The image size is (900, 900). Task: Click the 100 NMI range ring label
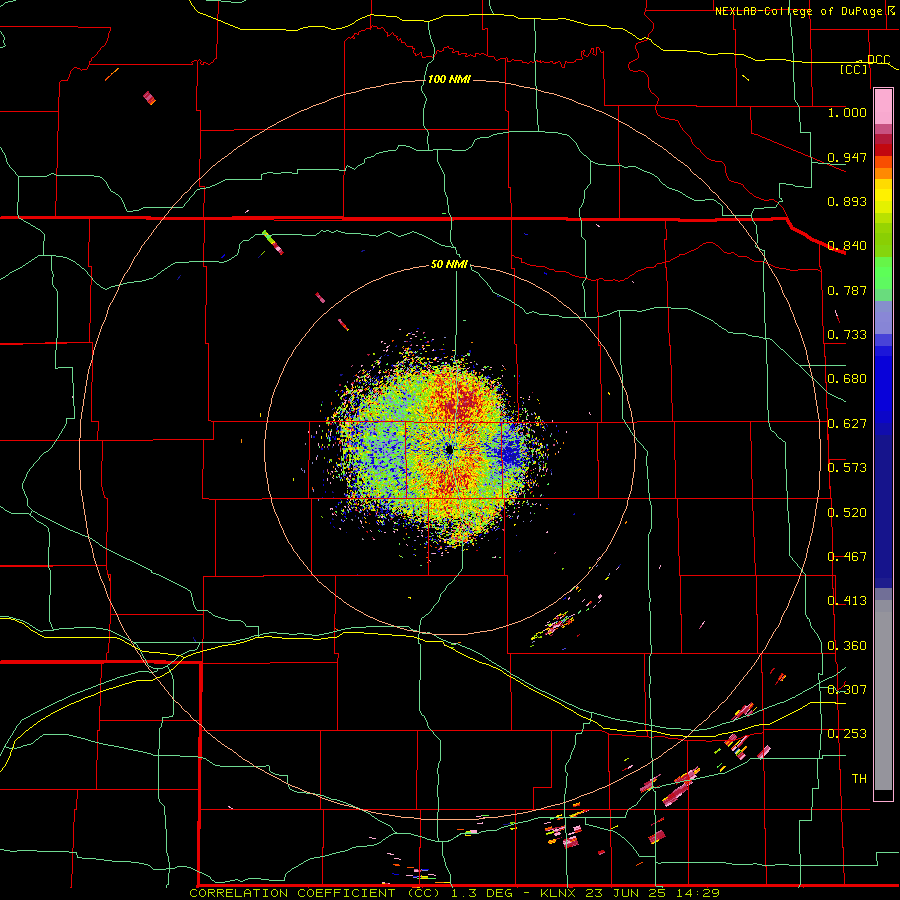(449, 79)
